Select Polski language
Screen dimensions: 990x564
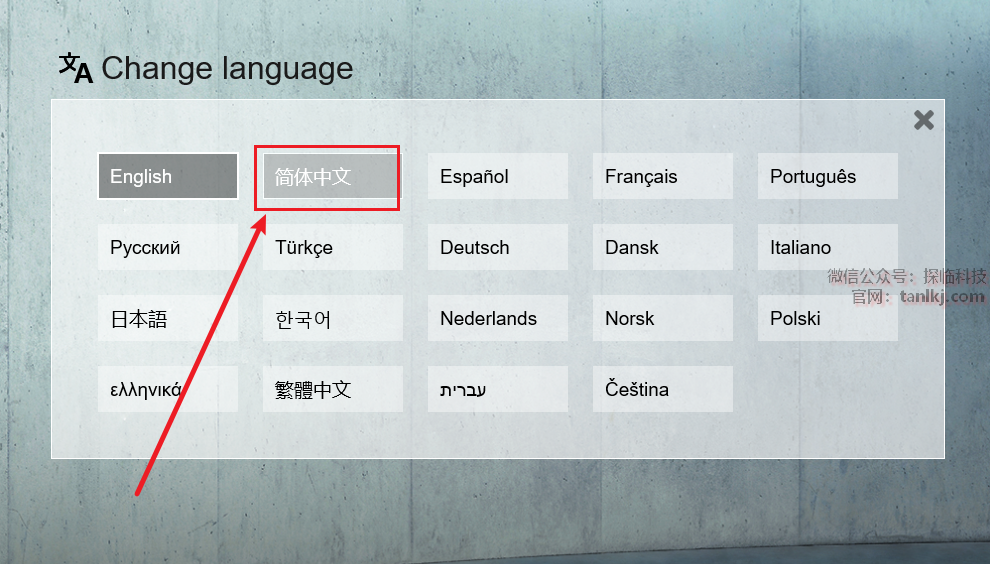pos(828,318)
